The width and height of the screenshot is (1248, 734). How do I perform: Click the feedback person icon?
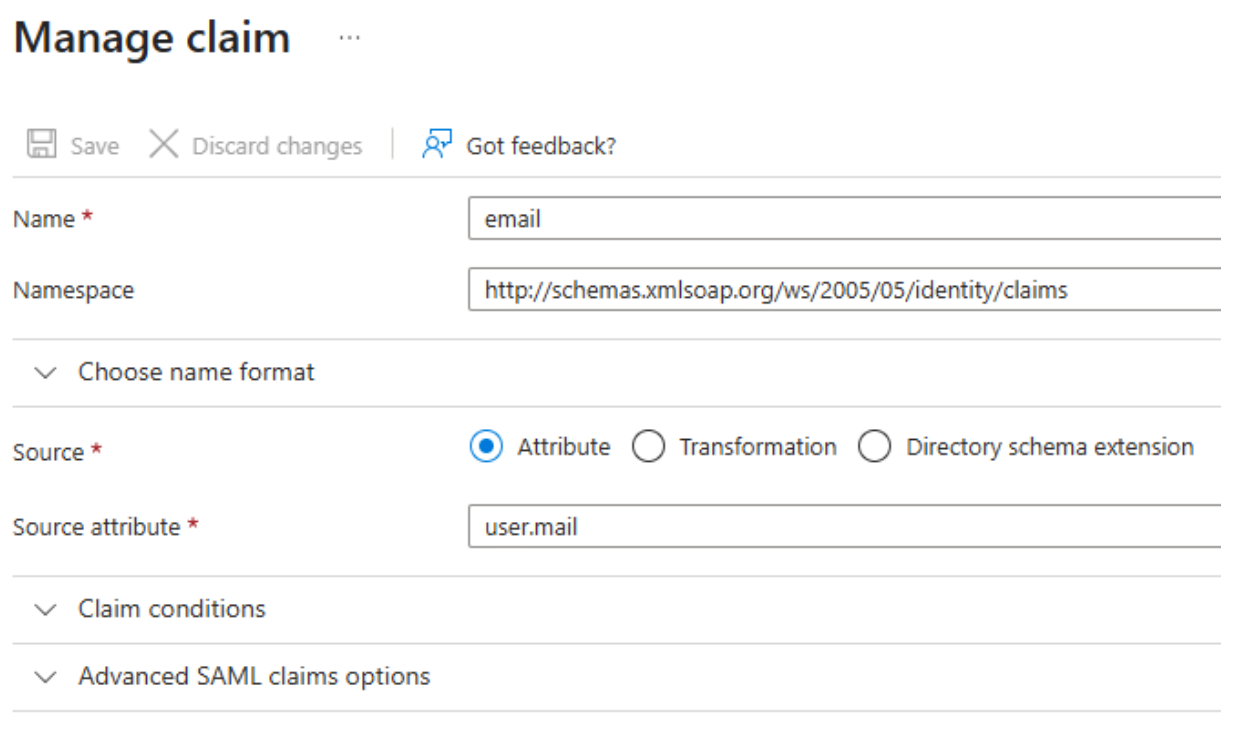coord(437,145)
